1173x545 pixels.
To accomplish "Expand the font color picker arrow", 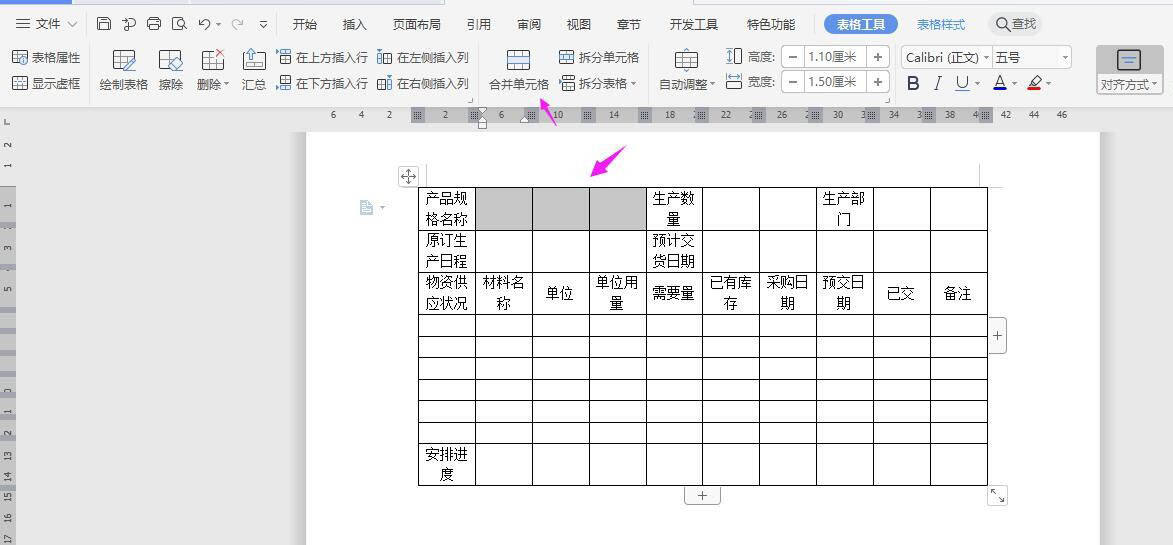I will (x=1014, y=84).
